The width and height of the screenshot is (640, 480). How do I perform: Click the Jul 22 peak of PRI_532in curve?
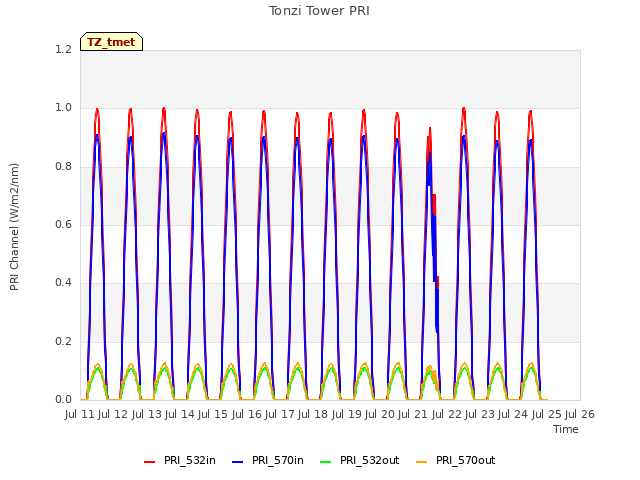pos(464,109)
